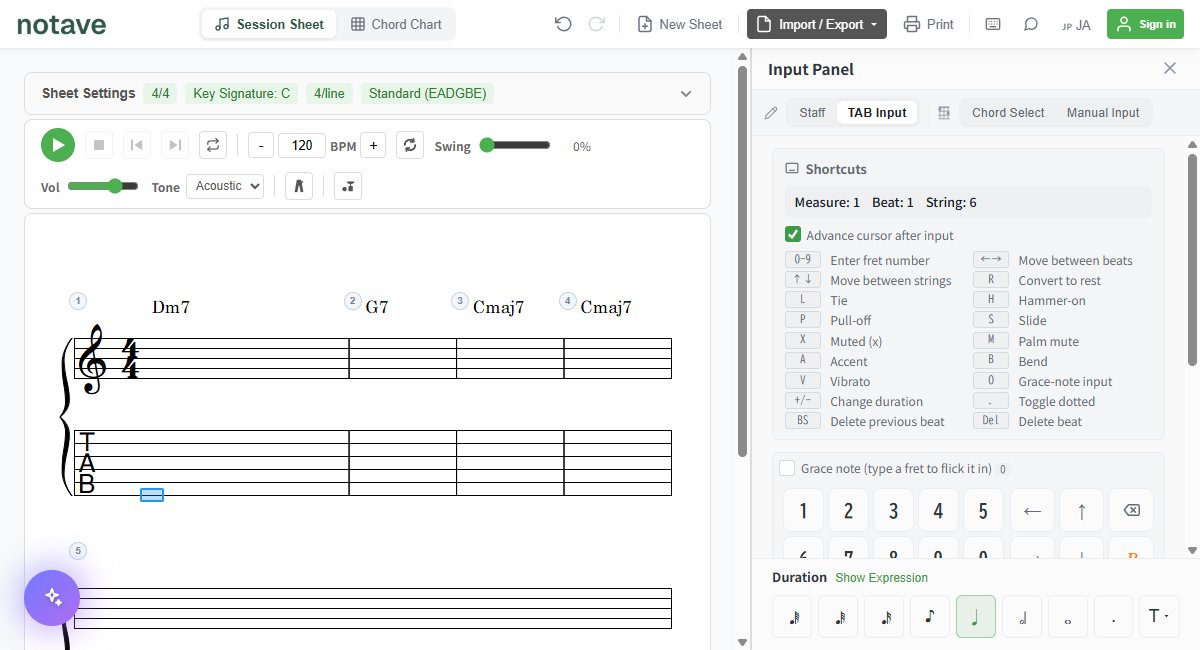This screenshot has width=1200, height=650.
Task: Click the blue TAB cursor on string 6
Action: pyautogui.click(x=152, y=495)
